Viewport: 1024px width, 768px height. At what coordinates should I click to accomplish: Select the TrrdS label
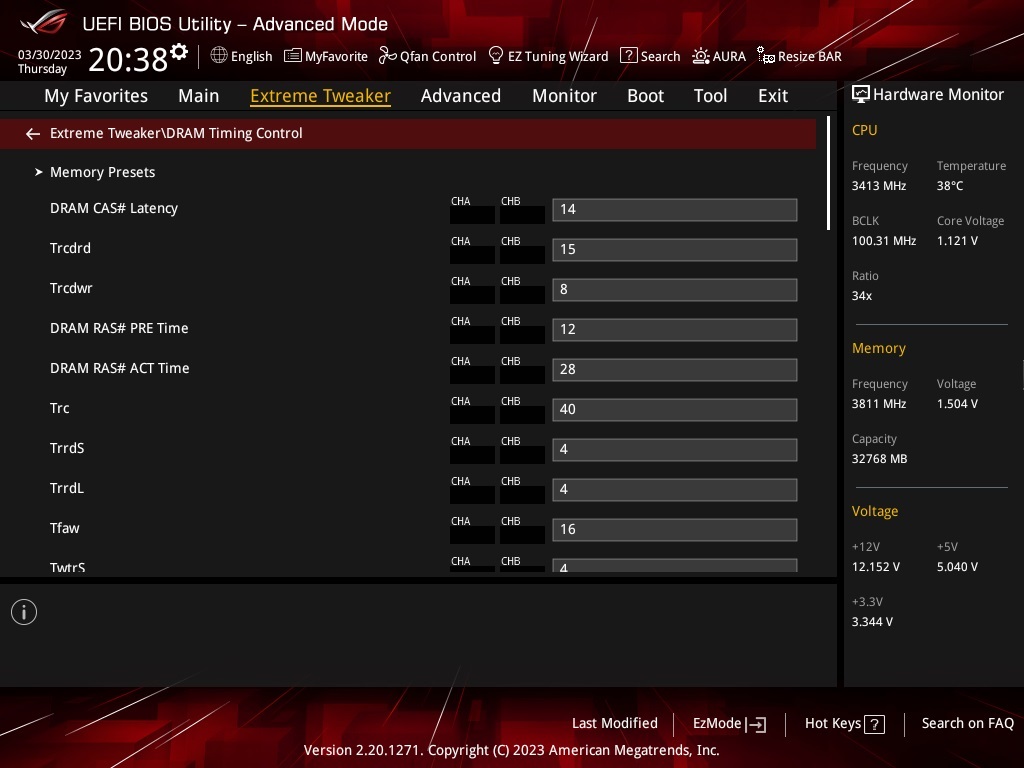coord(67,448)
